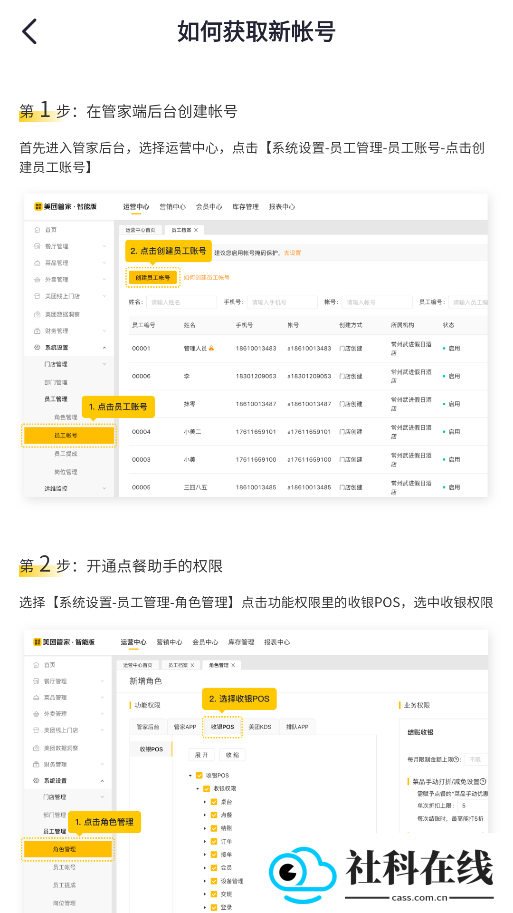Click the 外卖管理 icon in step 1 sidebar
513x913 pixels.
(38, 279)
